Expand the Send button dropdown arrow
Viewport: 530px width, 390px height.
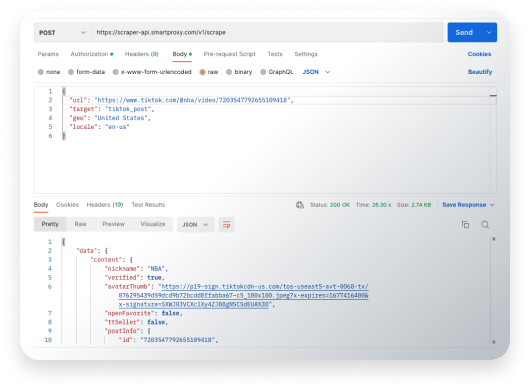tap(489, 32)
